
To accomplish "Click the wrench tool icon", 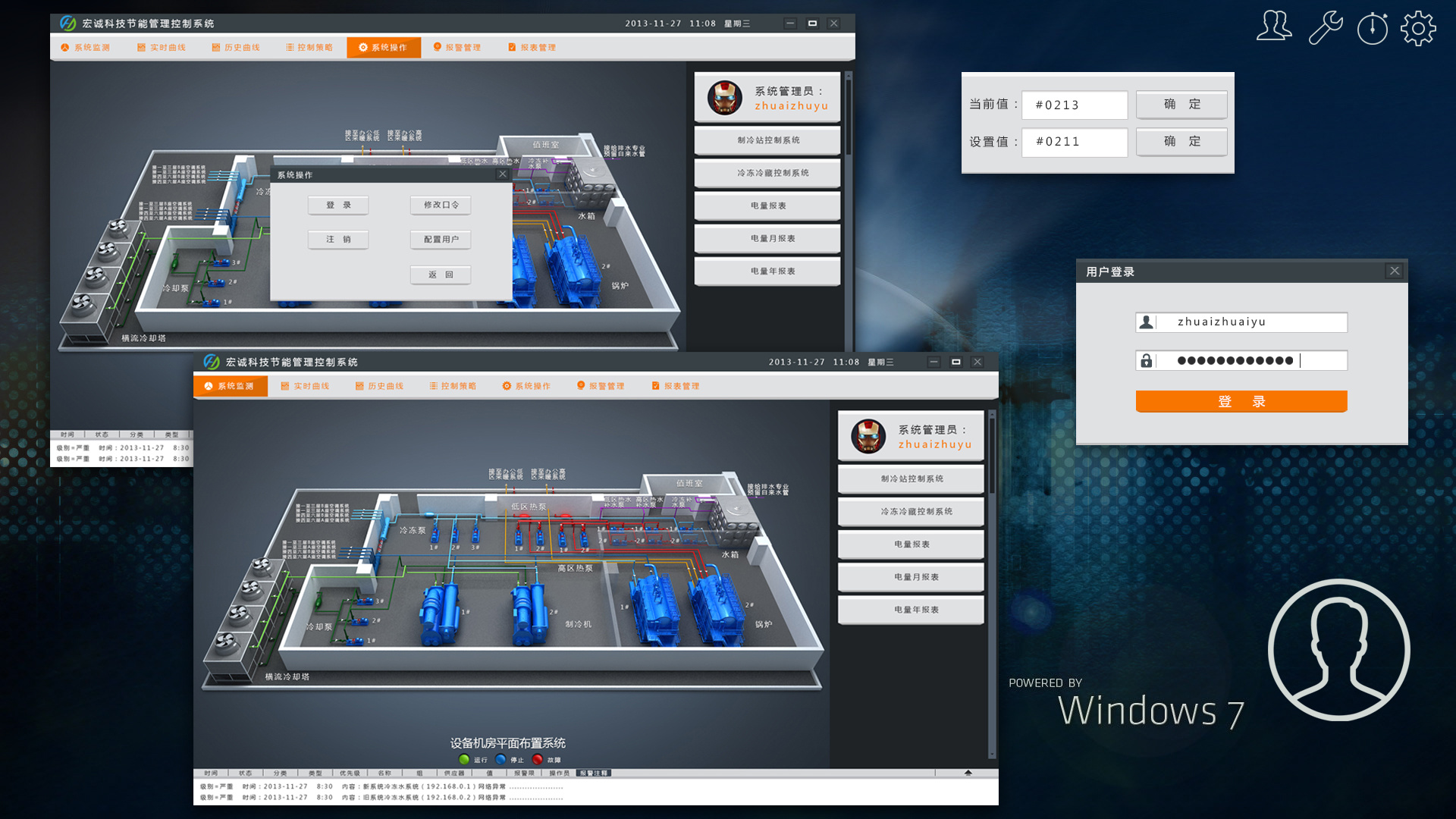I will pos(1326,28).
